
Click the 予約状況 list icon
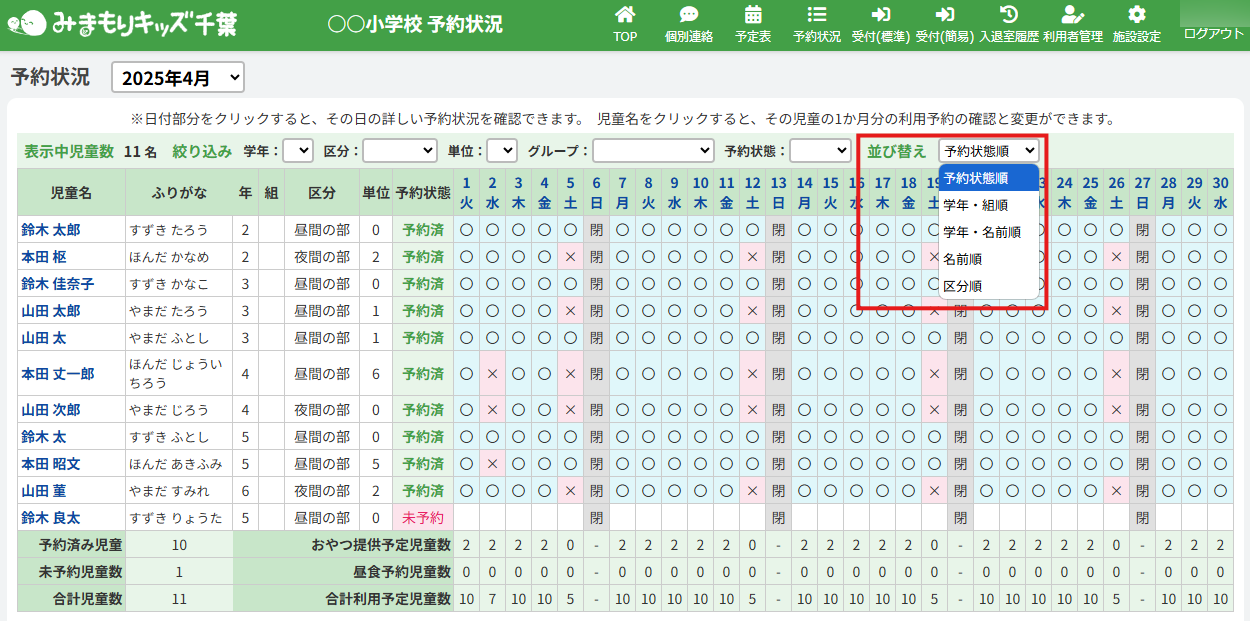[x=817, y=17]
